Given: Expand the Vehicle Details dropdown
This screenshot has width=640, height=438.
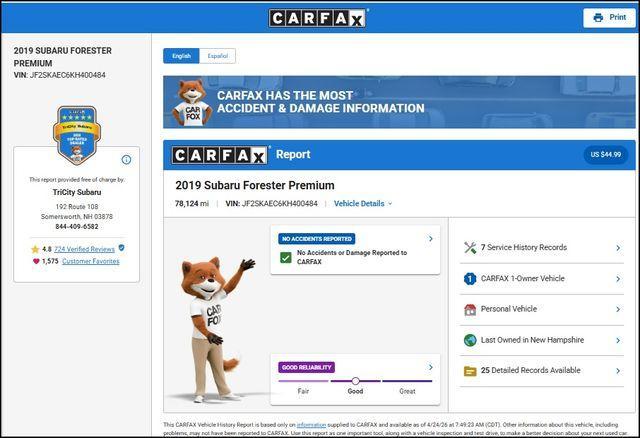Looking at the screenshot, I should coord(363,203).
